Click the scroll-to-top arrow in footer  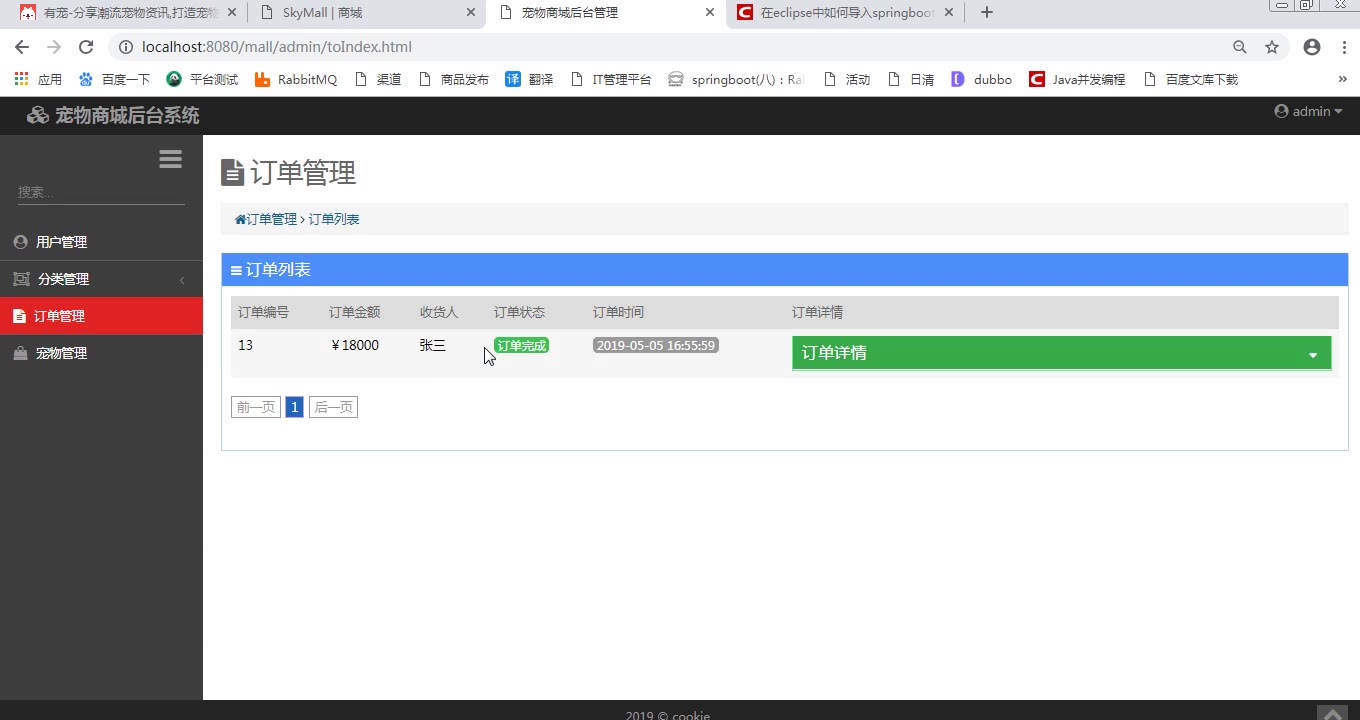click(x=1332, y=713)
